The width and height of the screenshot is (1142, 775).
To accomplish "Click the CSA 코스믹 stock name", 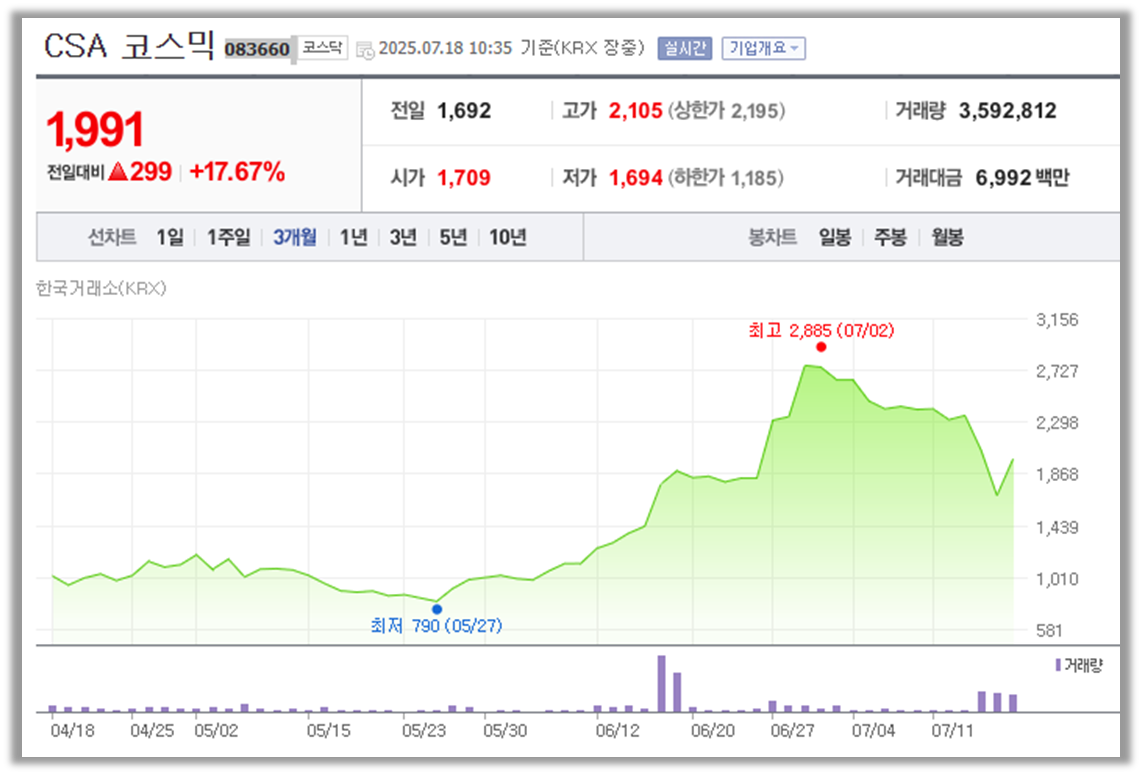I will [x=130, y=46].
